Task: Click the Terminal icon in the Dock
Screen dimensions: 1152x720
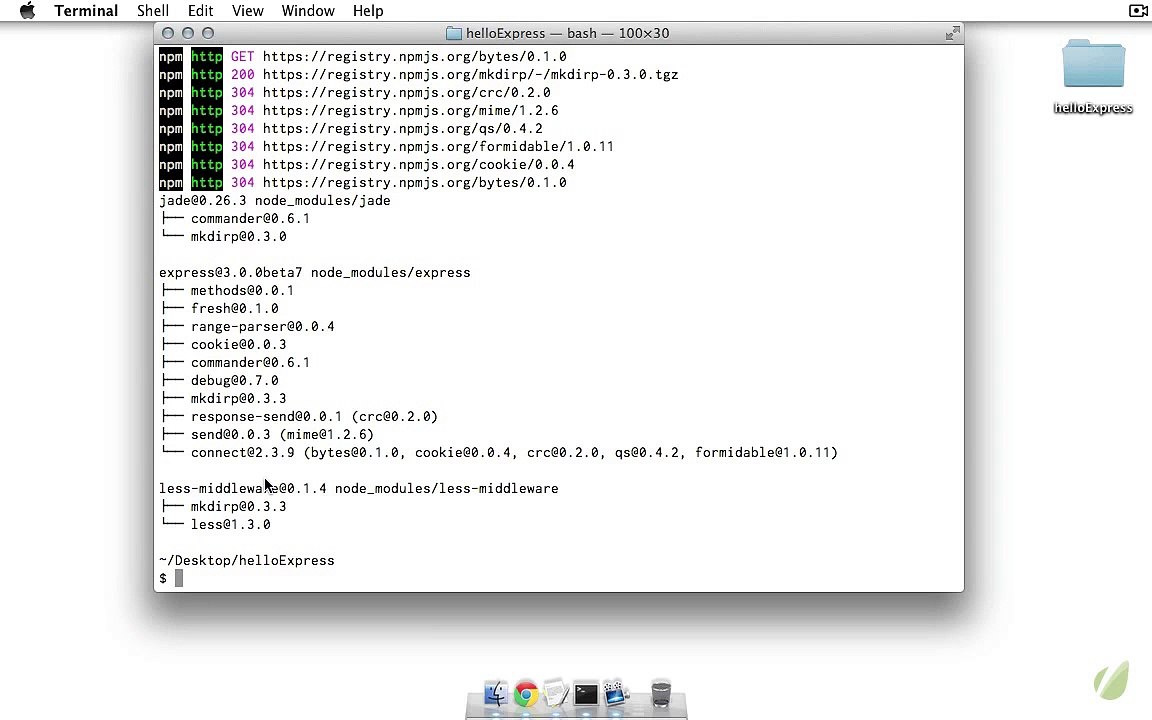Action: (x=586, y=694)
